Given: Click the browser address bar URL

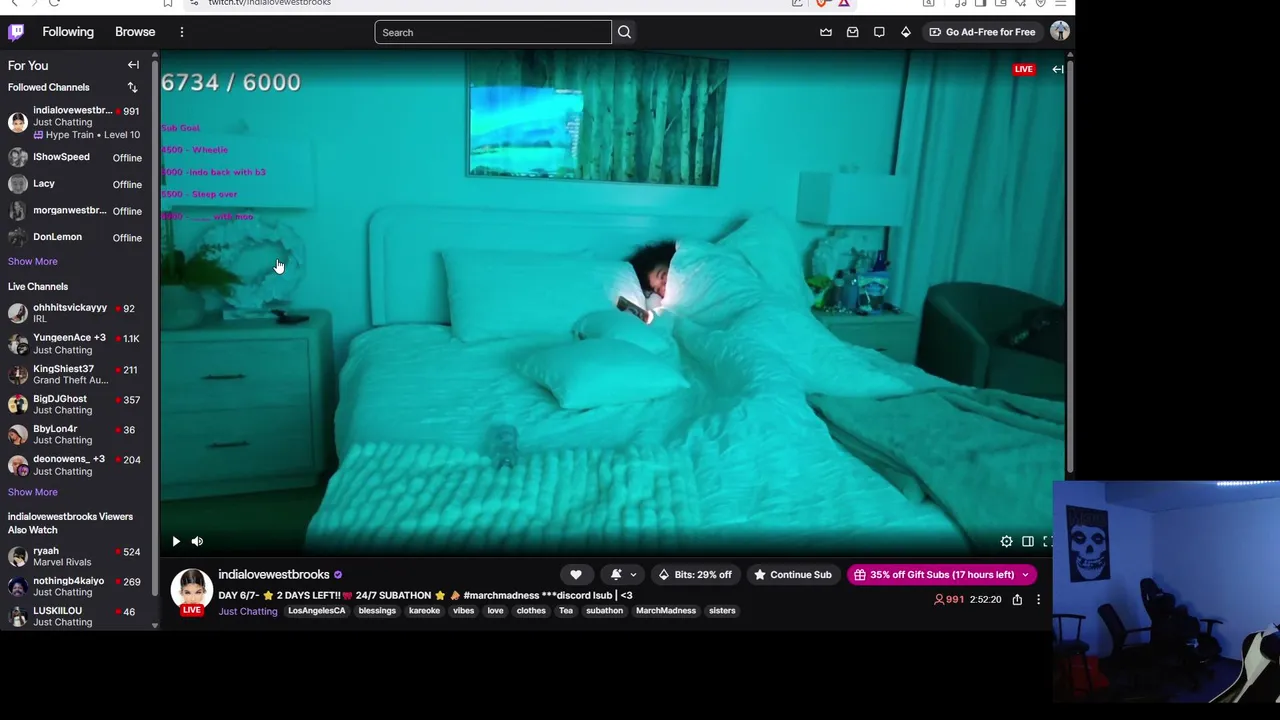Looking at the screenshot, I should pyautogui.click(x=269, y=3).
